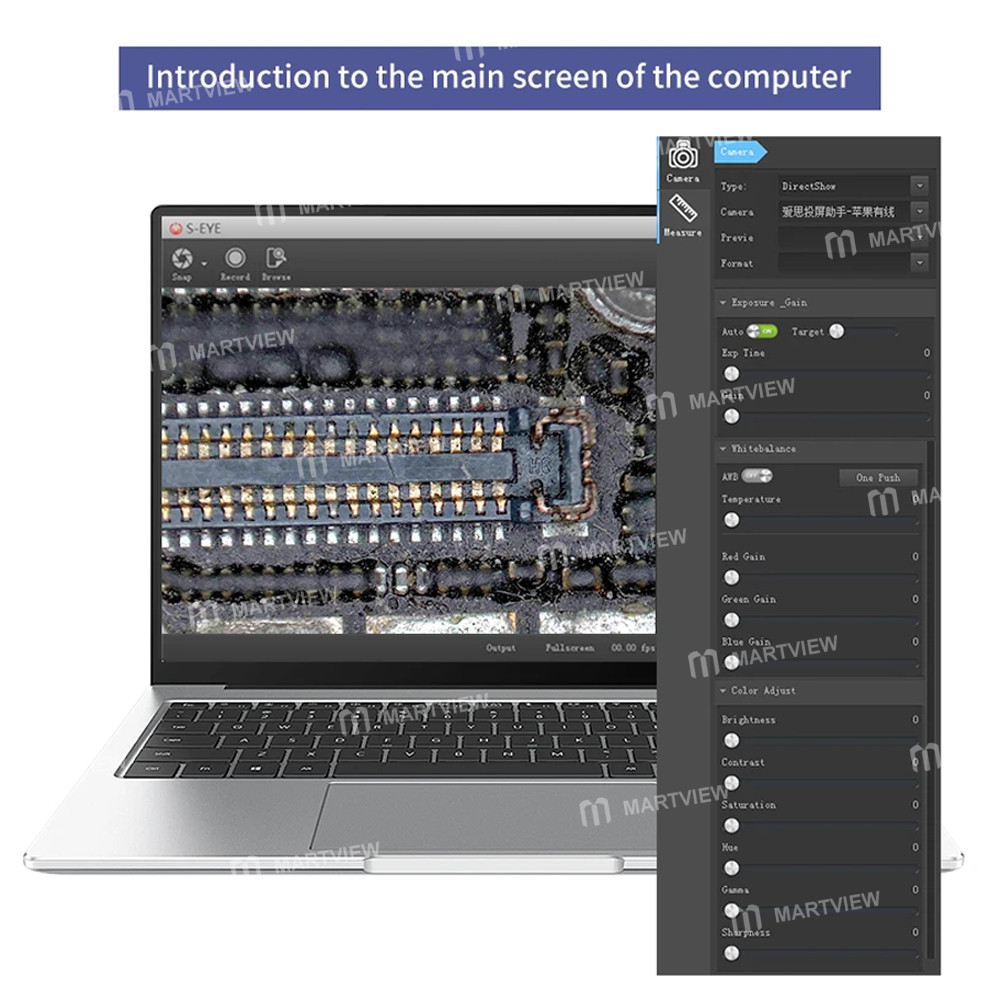This screenshot has height=1000, width=1000.
Task: Open the Measure ruler icon
Action: [x=683, y=212]
